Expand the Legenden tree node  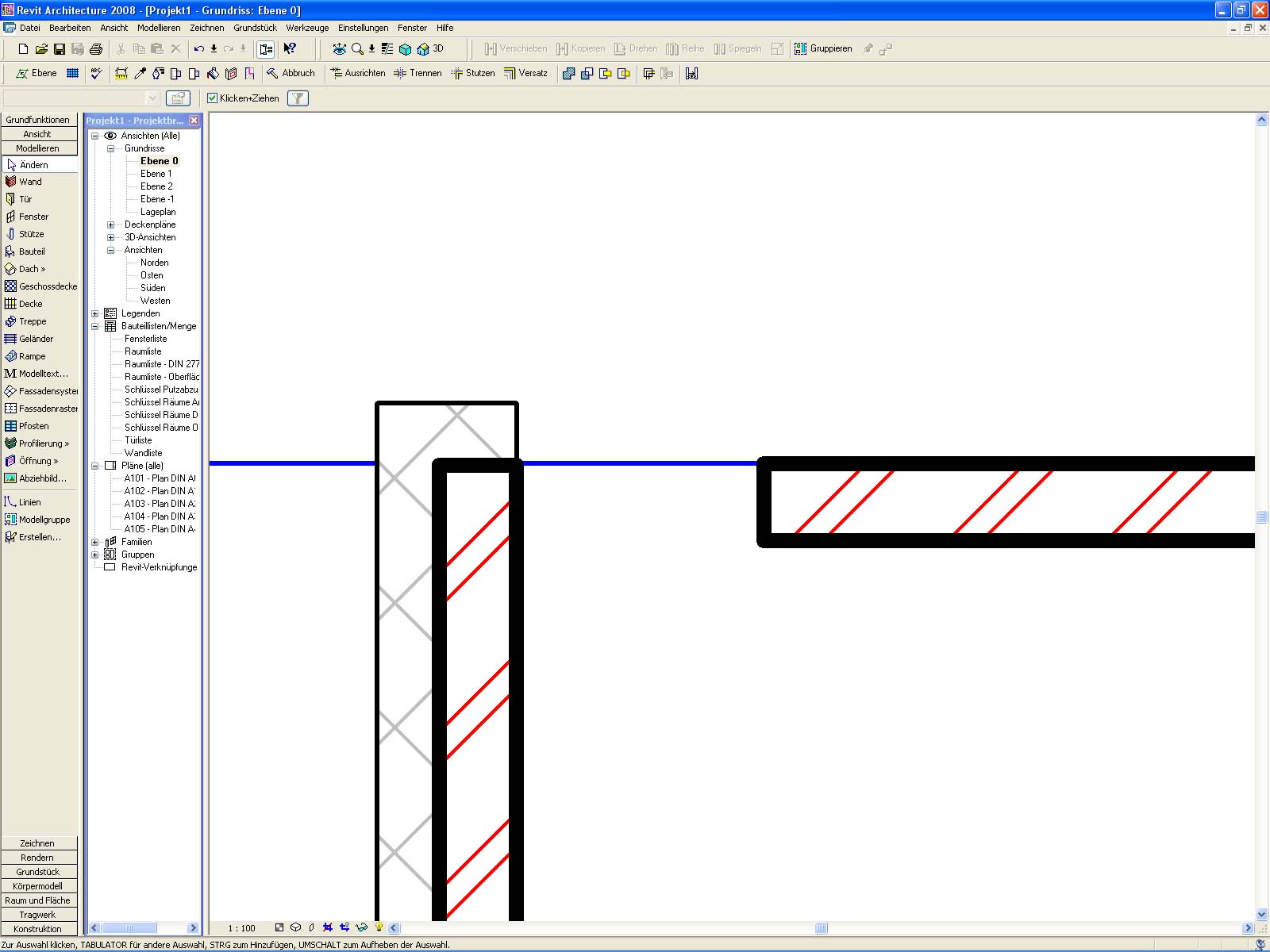pyautogui.click(x=95, y=313)
